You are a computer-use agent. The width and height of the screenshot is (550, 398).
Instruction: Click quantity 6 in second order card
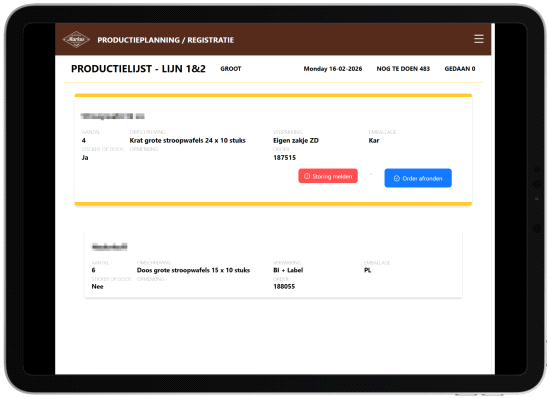click(x=93, y=270)
